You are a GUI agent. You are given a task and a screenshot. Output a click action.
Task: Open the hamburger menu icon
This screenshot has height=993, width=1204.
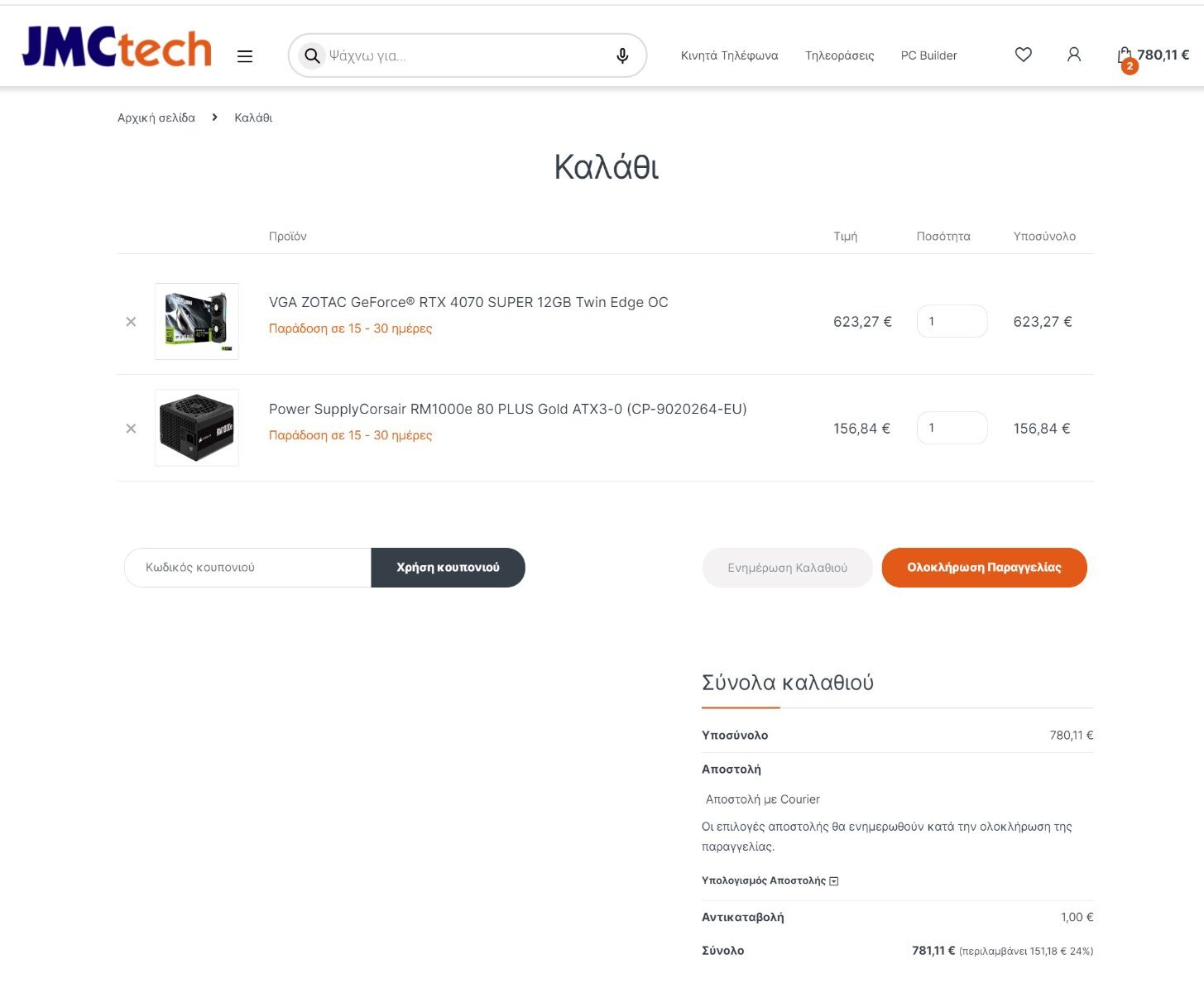[x=245, y=56]
